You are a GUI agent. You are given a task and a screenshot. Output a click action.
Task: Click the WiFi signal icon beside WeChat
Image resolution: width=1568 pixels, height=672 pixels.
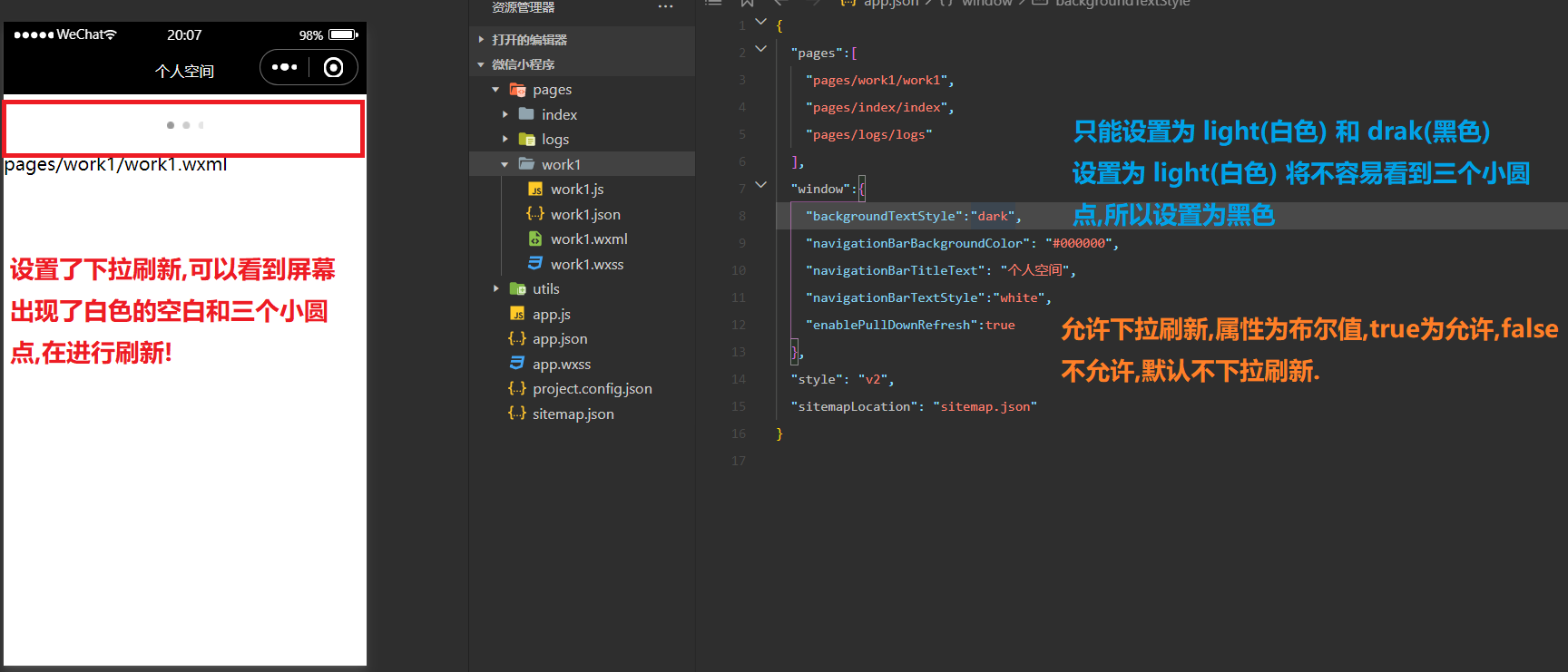pyautogui.click(x=111, y=34)
